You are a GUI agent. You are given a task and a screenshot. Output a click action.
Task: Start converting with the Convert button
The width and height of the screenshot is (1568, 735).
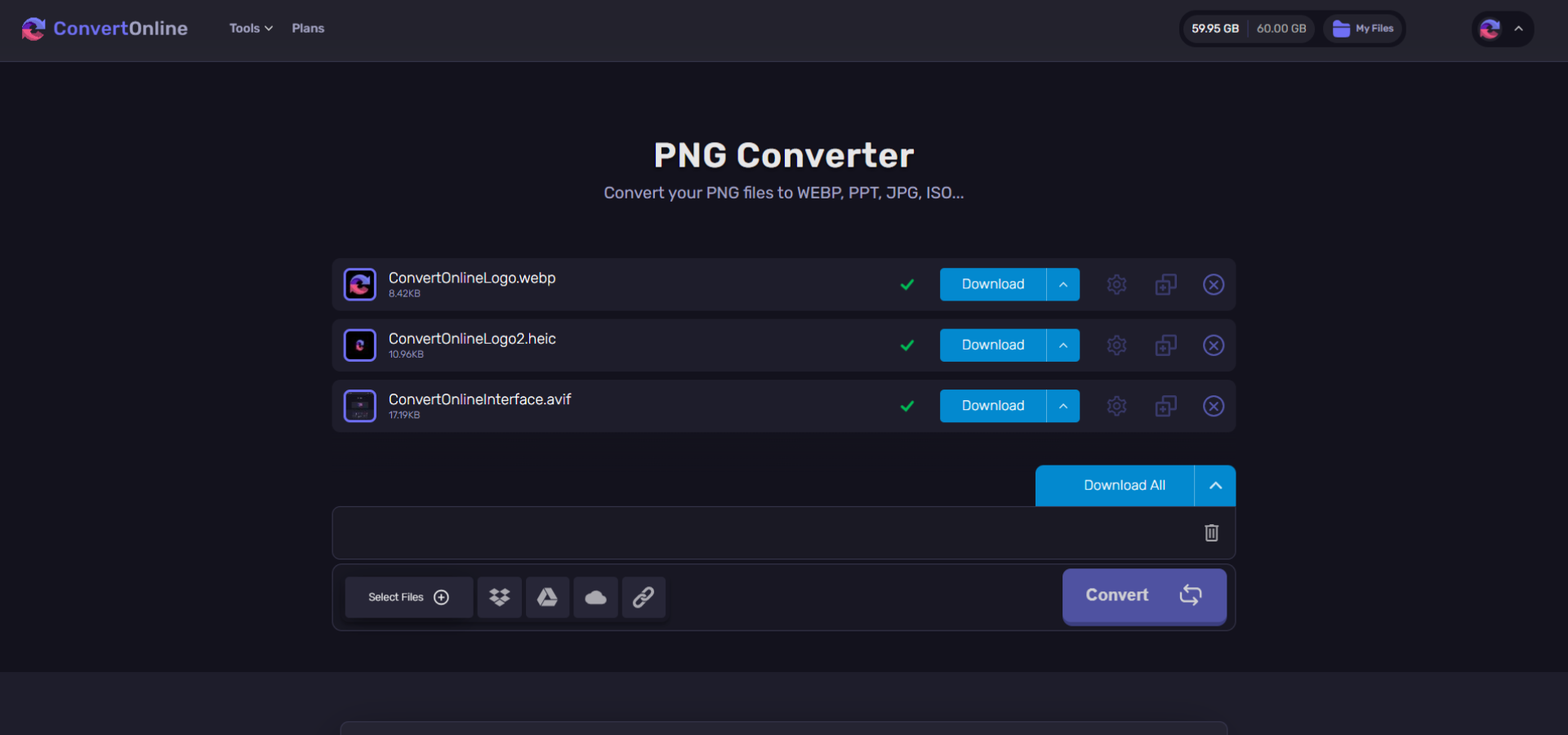pos(1143,595)
